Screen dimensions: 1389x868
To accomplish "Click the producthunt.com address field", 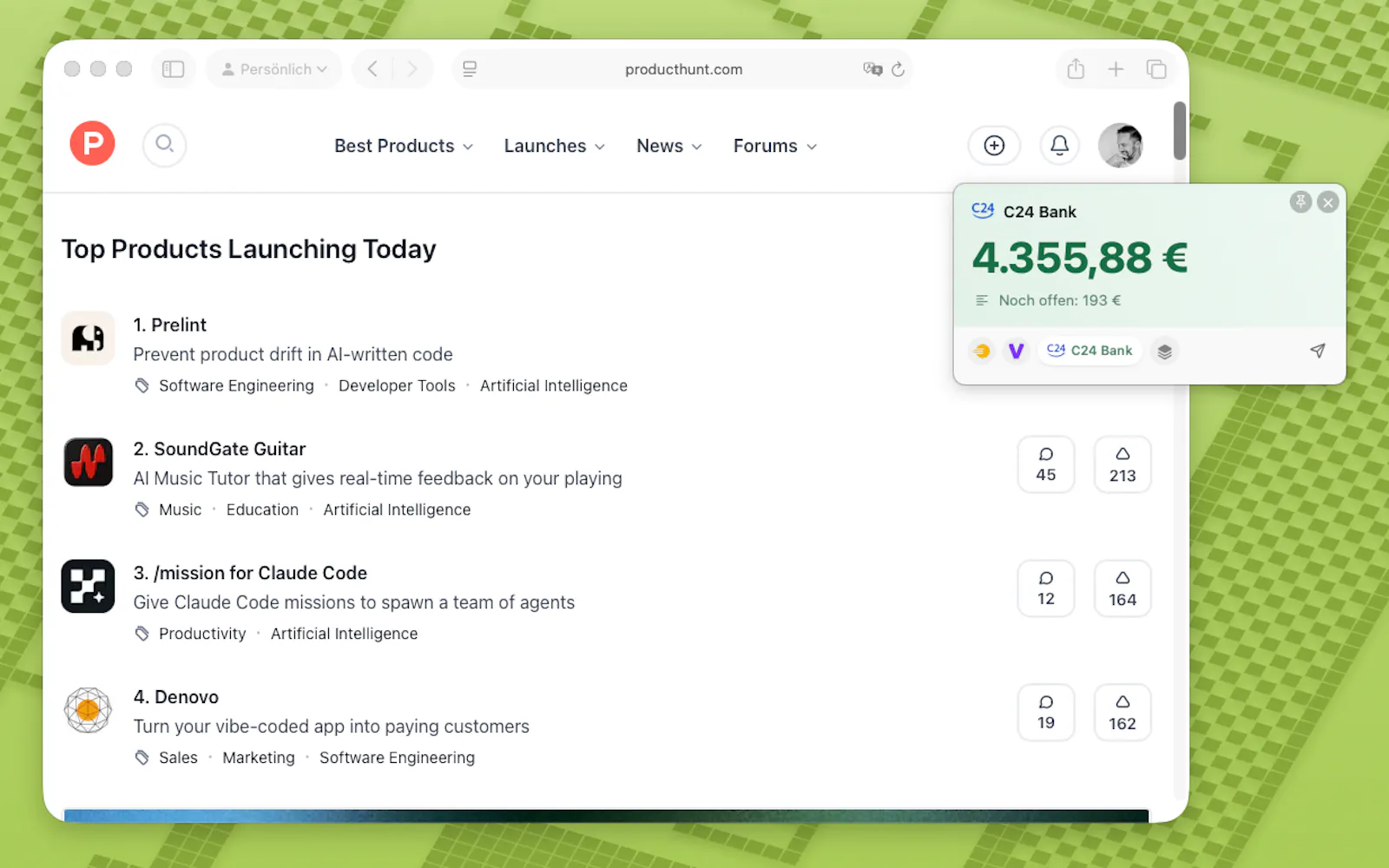I will coord(683,69).
